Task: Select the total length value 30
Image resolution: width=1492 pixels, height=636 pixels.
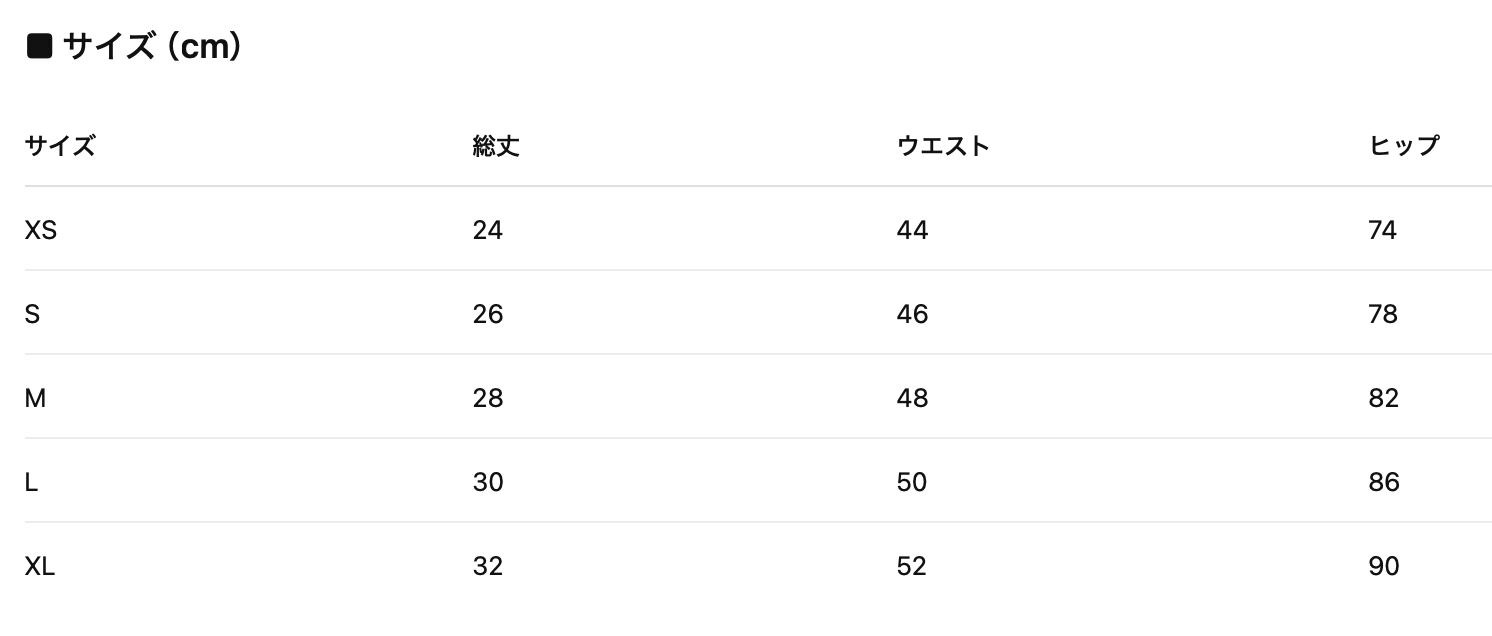Action: (488, 483)
